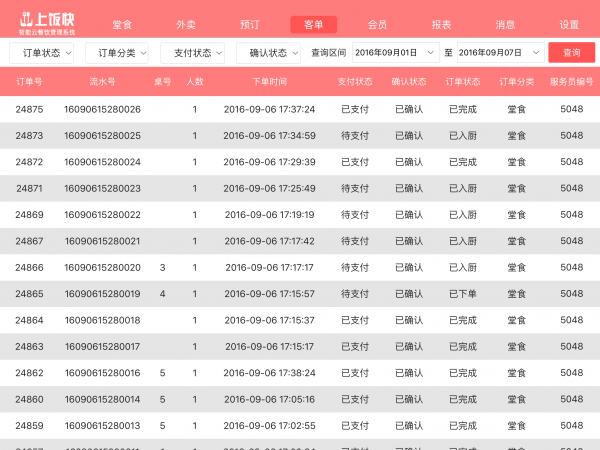600x450 pixels.
Task: Open the 报表 tab
Action: [441, 25]
